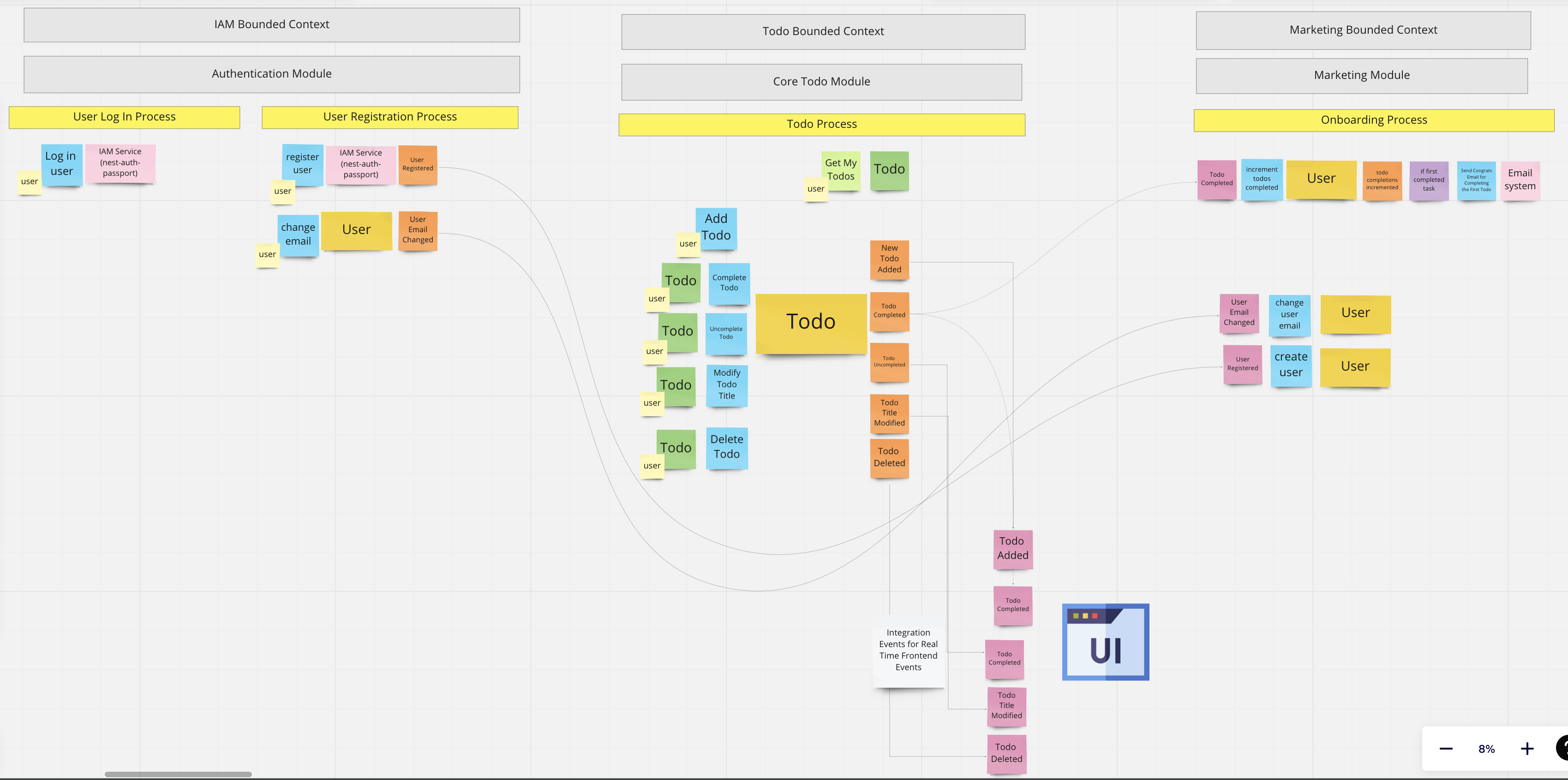1568x780 pixels.
Task: Click the User Registration Process lane icon
Action: point(390,116)
